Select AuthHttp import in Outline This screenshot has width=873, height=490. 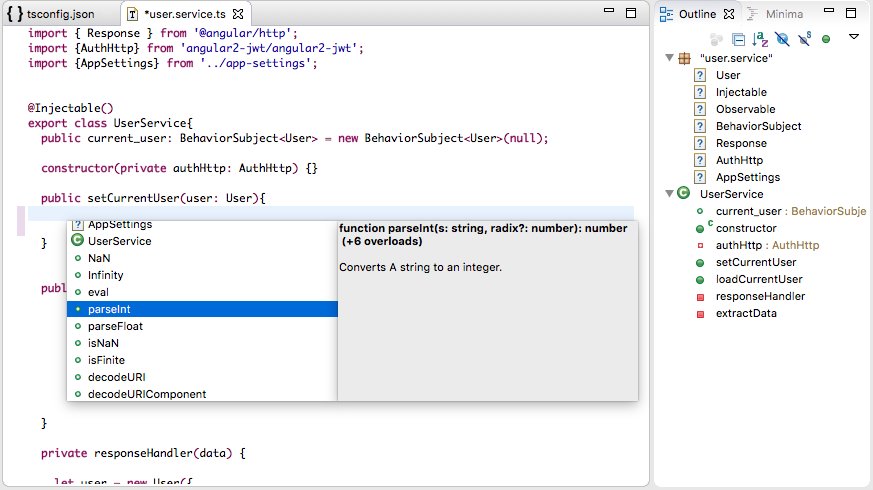click(739, 160)
